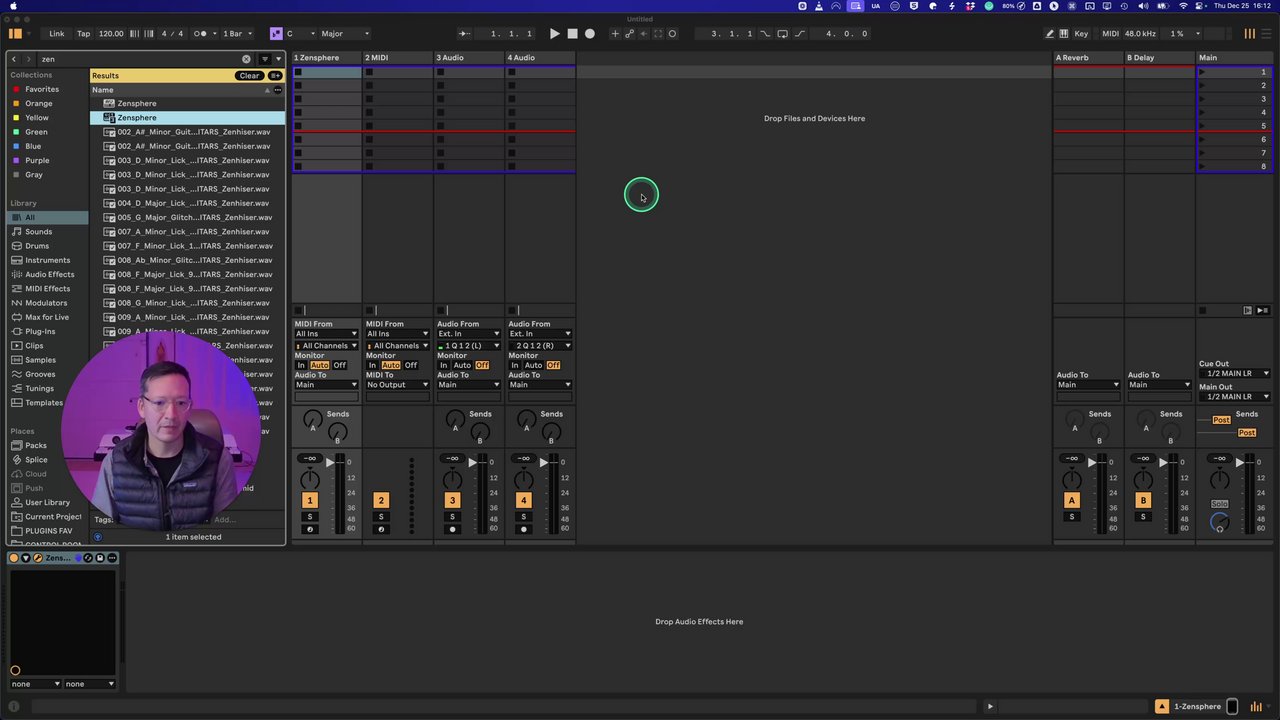Toggle Scale Mode purple icon
1280x720 pixels.
pyautogui.click(x=276, y=34)
